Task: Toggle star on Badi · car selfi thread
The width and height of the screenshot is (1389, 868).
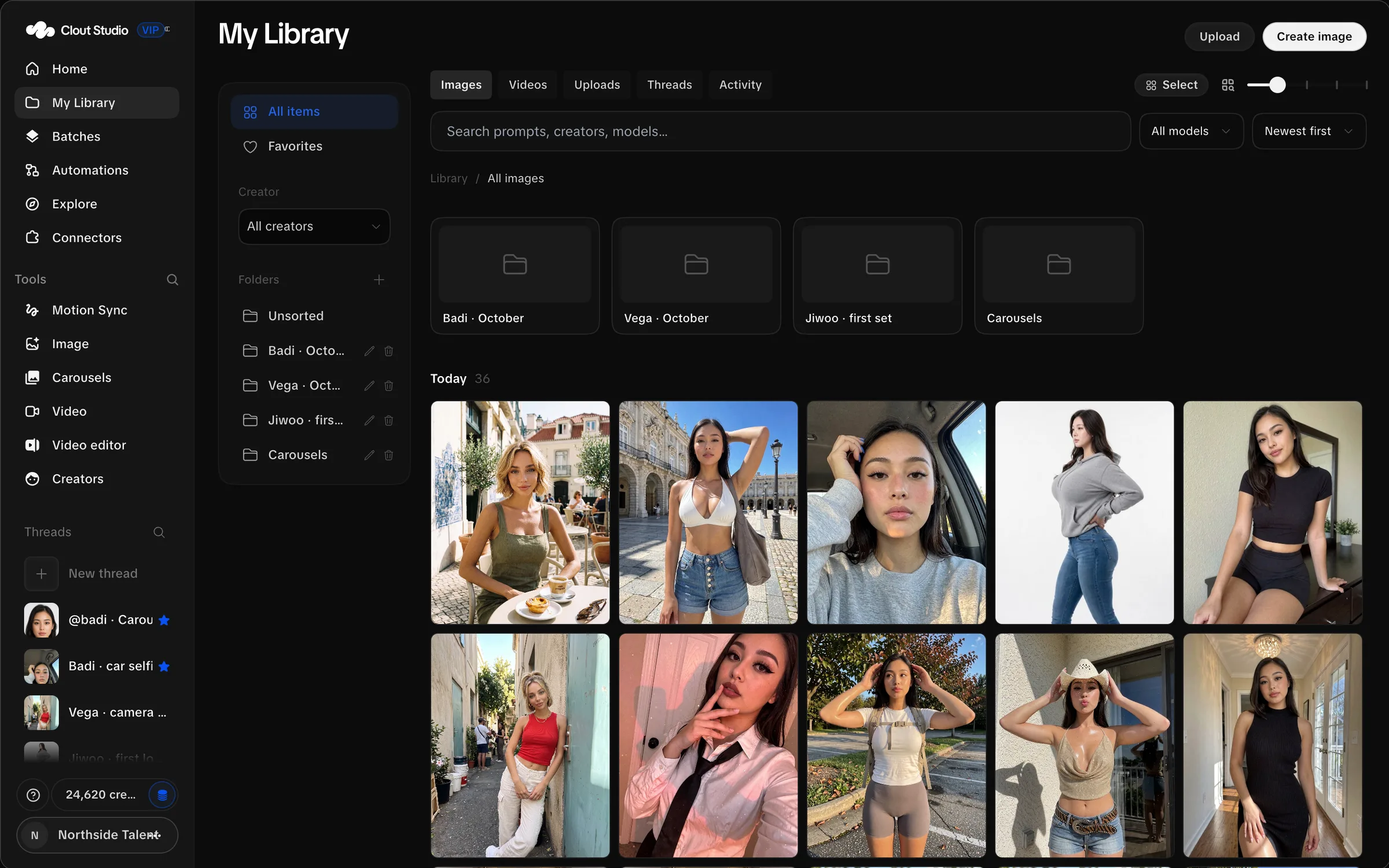Action: (164, 667)
